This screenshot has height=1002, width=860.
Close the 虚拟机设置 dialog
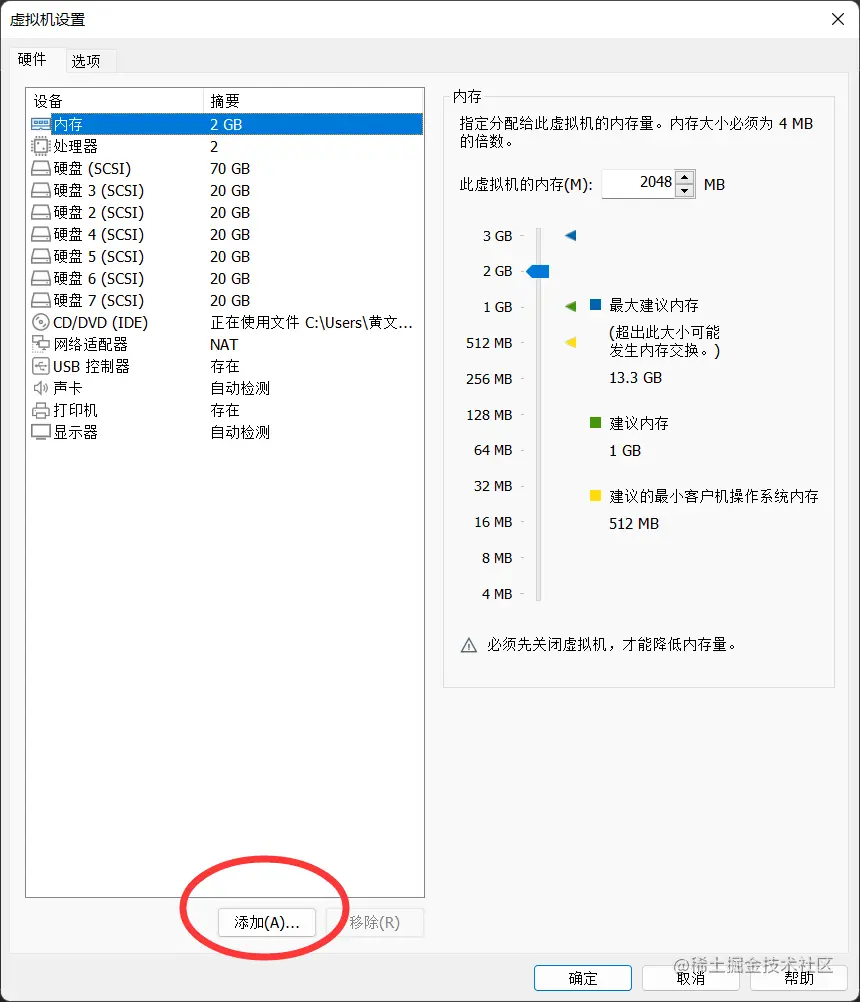tap(838, 19)
